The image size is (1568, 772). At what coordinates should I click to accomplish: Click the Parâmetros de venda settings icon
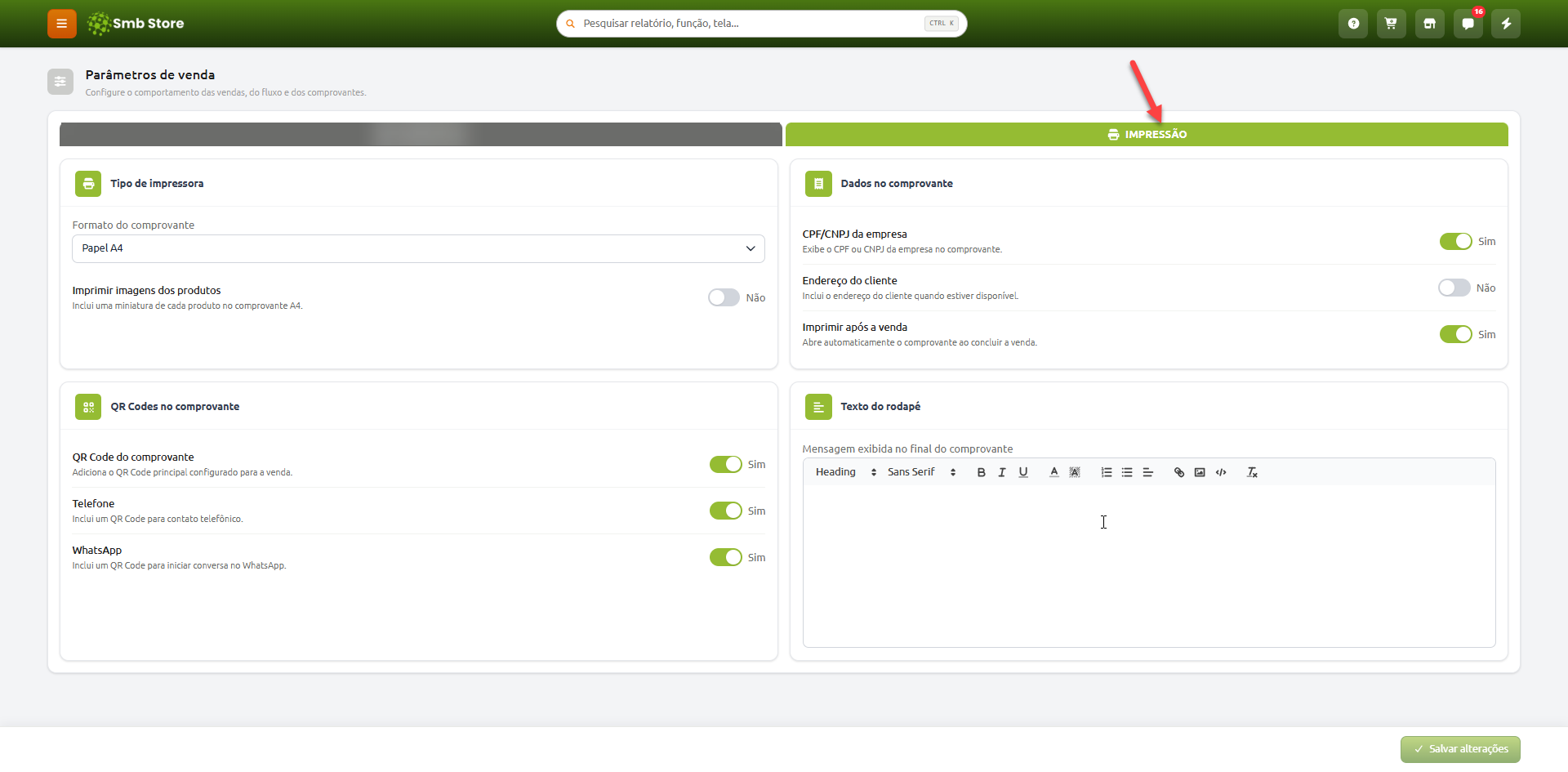60,82
